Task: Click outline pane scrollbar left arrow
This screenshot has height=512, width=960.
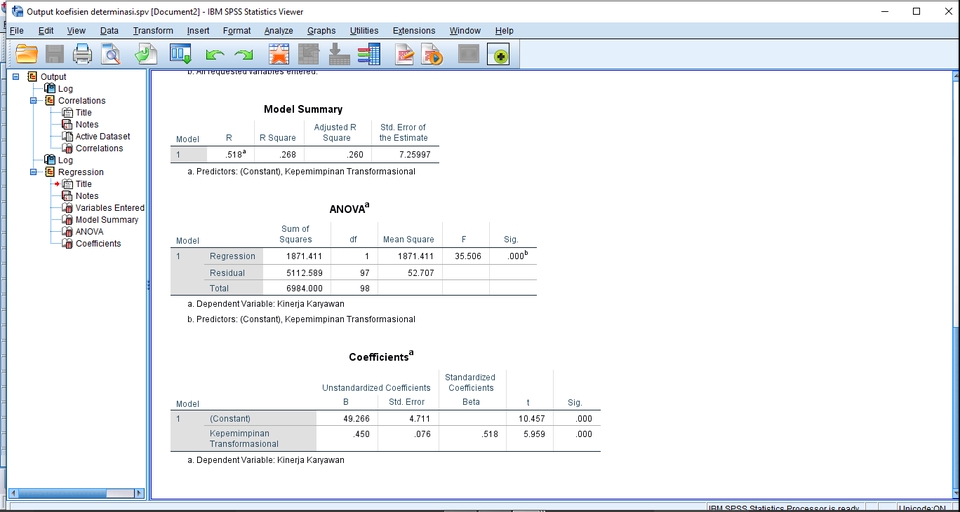Action: point(15,493)
